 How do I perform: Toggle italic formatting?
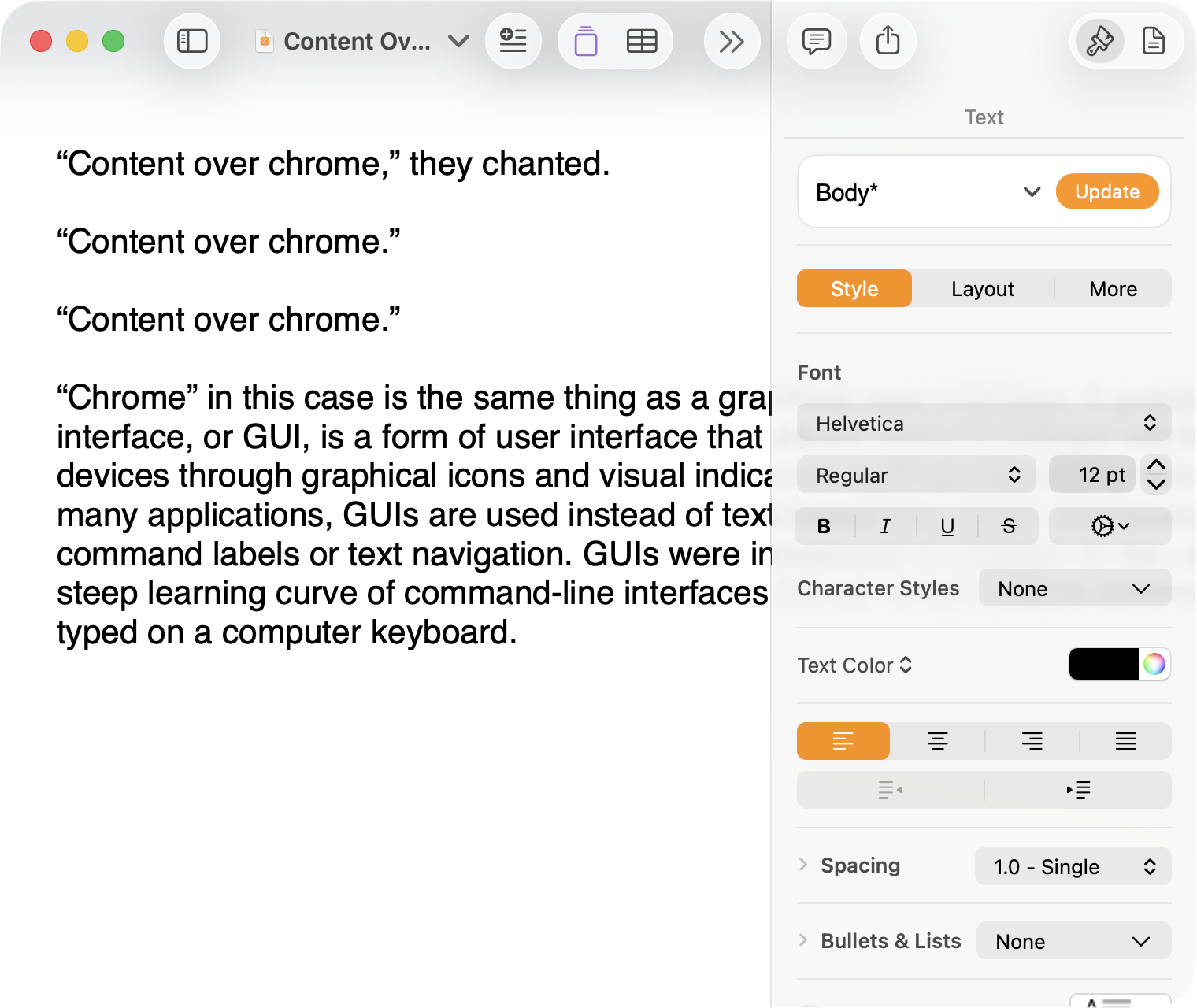point(885,526)
